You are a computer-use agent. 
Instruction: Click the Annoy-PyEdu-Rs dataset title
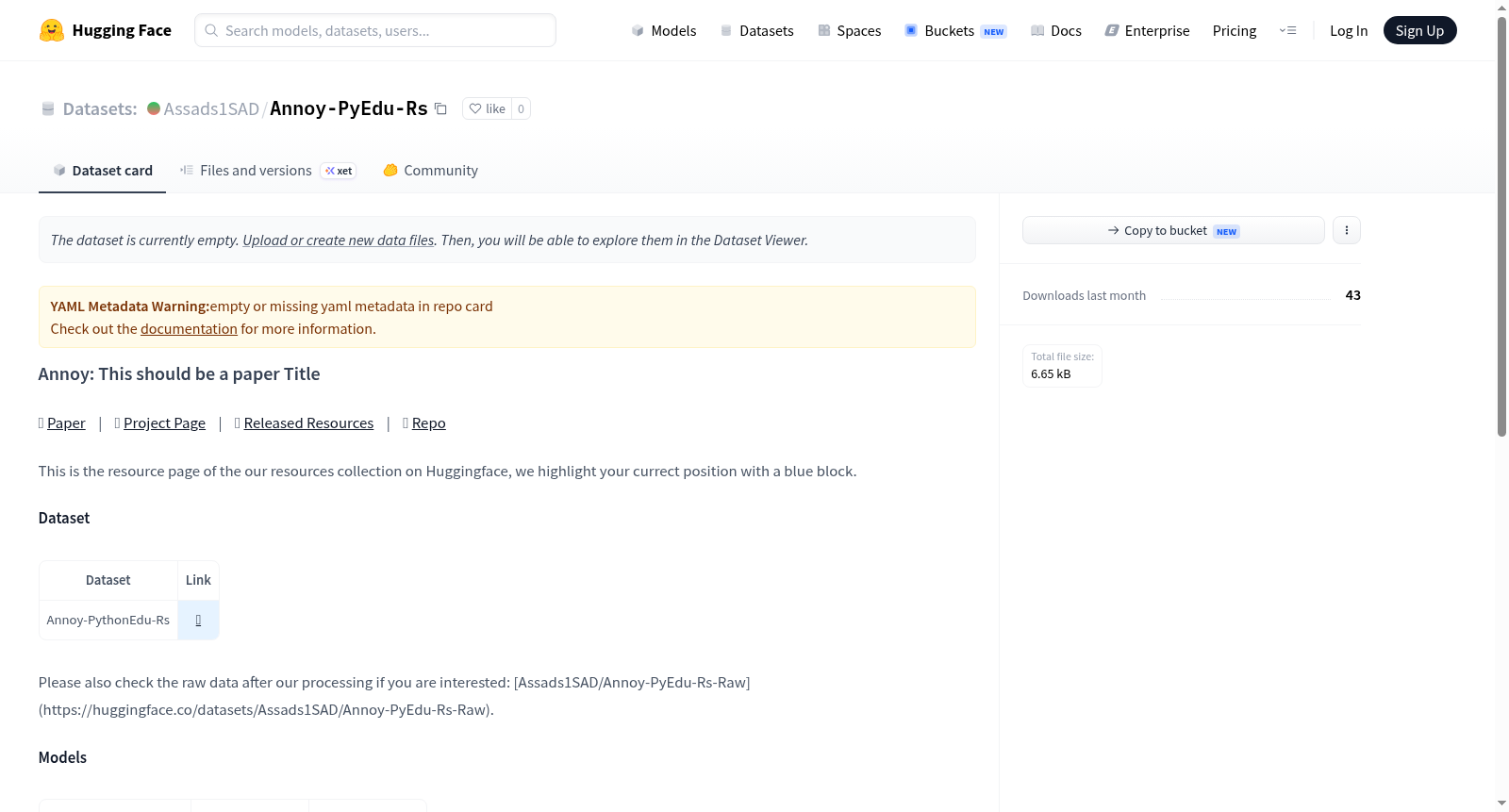(349, 108)
